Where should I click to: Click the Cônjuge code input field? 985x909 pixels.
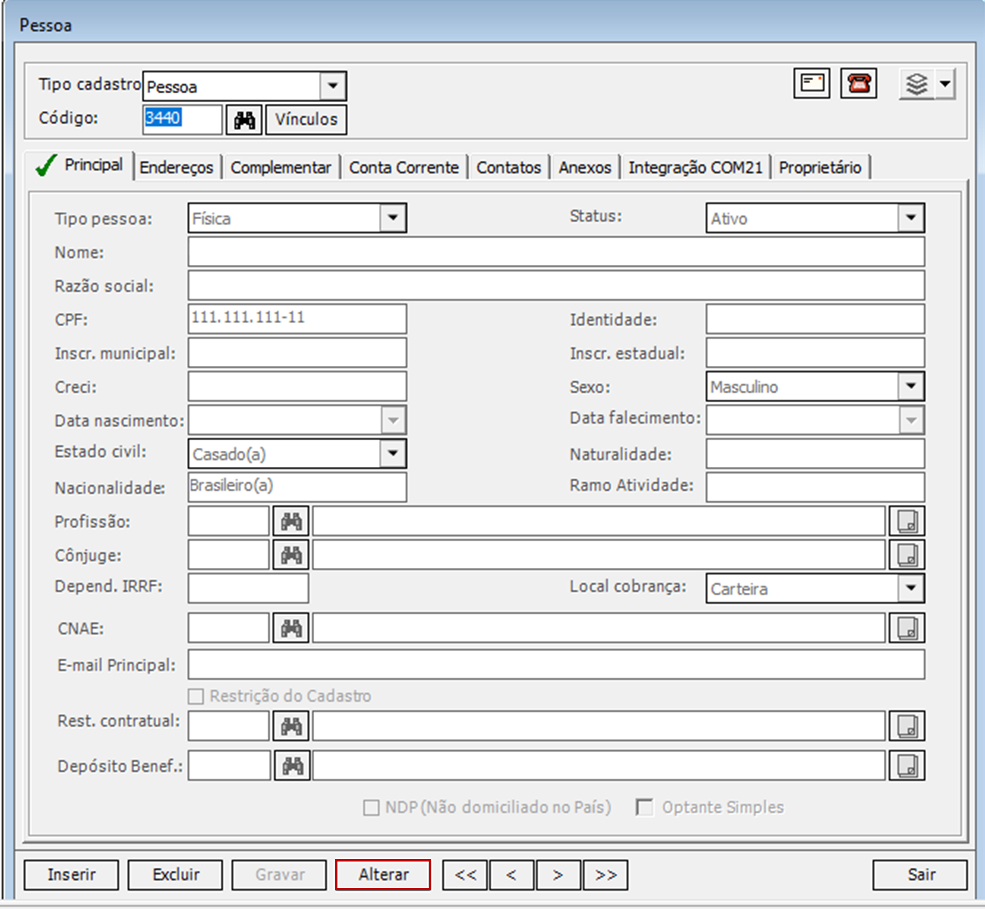point(229,555)
